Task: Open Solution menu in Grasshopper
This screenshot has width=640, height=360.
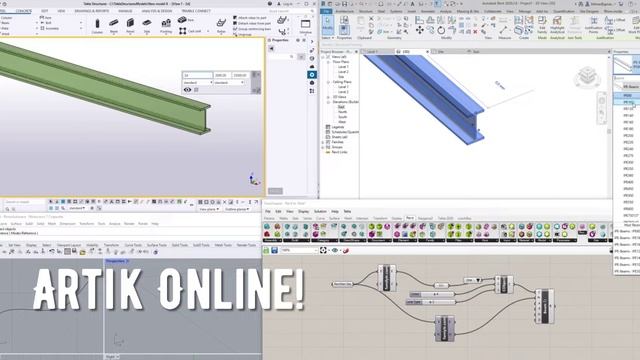Action: [320, 211]
